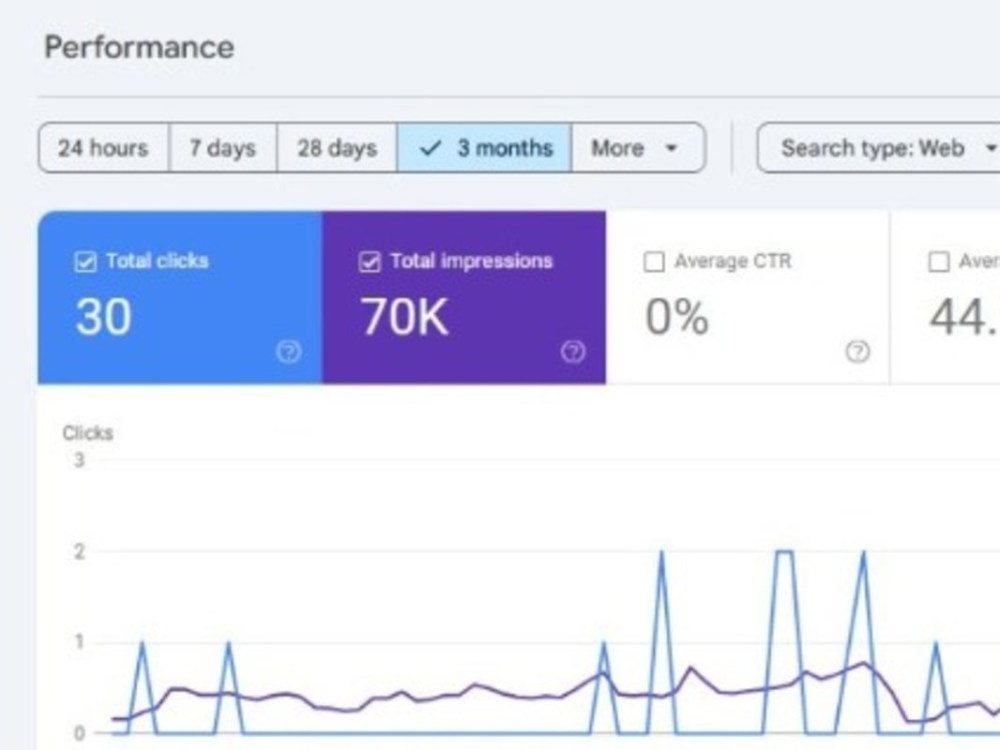The height and width of the screenshot is (750, 1000).
Task: Open help icon on Average CTR card
Action: (x=857, y=351)
